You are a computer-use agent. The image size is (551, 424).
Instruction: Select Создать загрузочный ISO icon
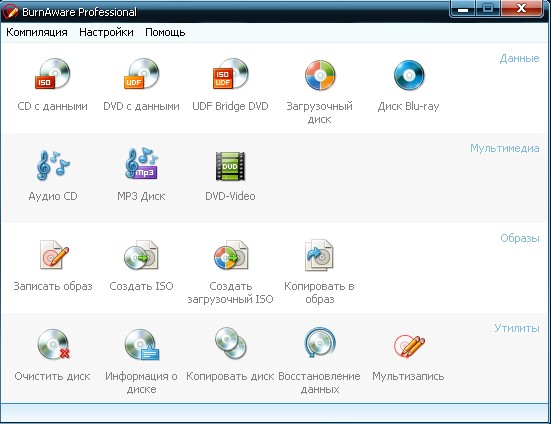[x=231, y=255]
